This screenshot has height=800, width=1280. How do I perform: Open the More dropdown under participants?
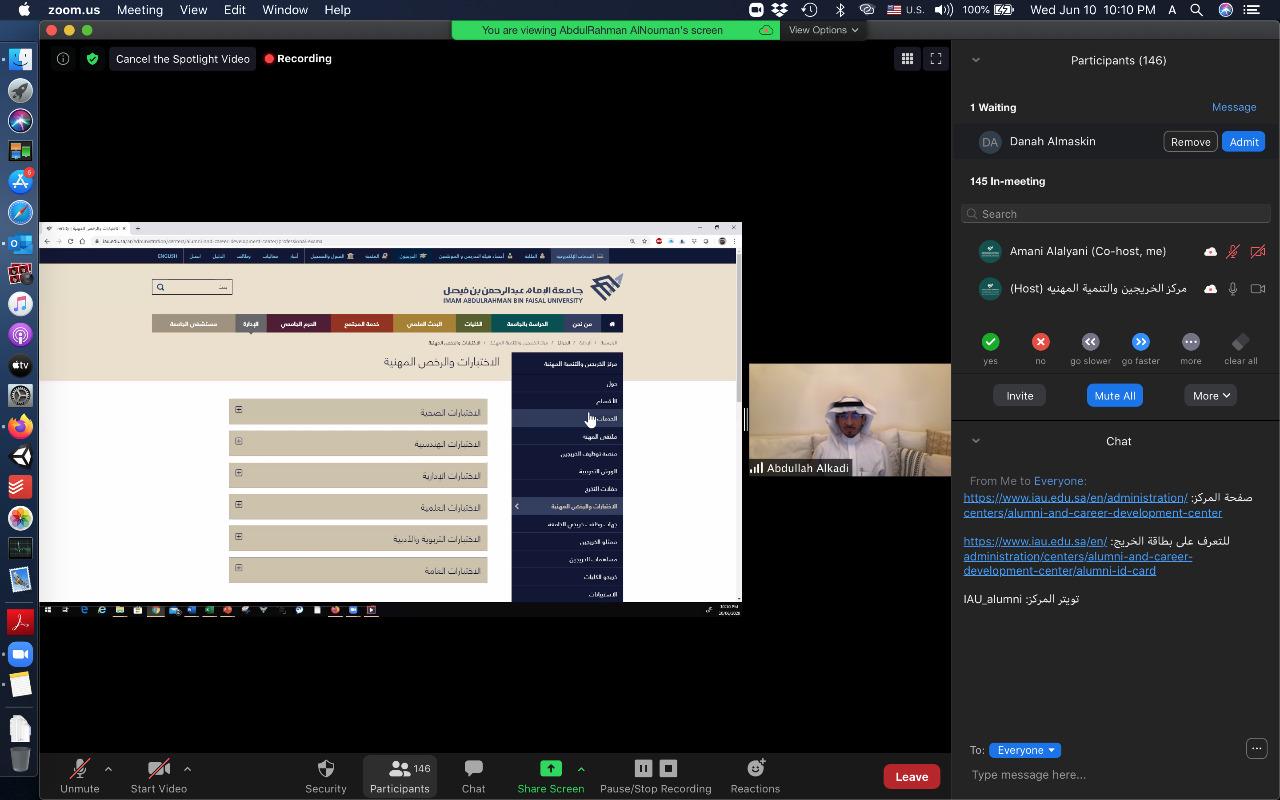(x=1210, y=396)
